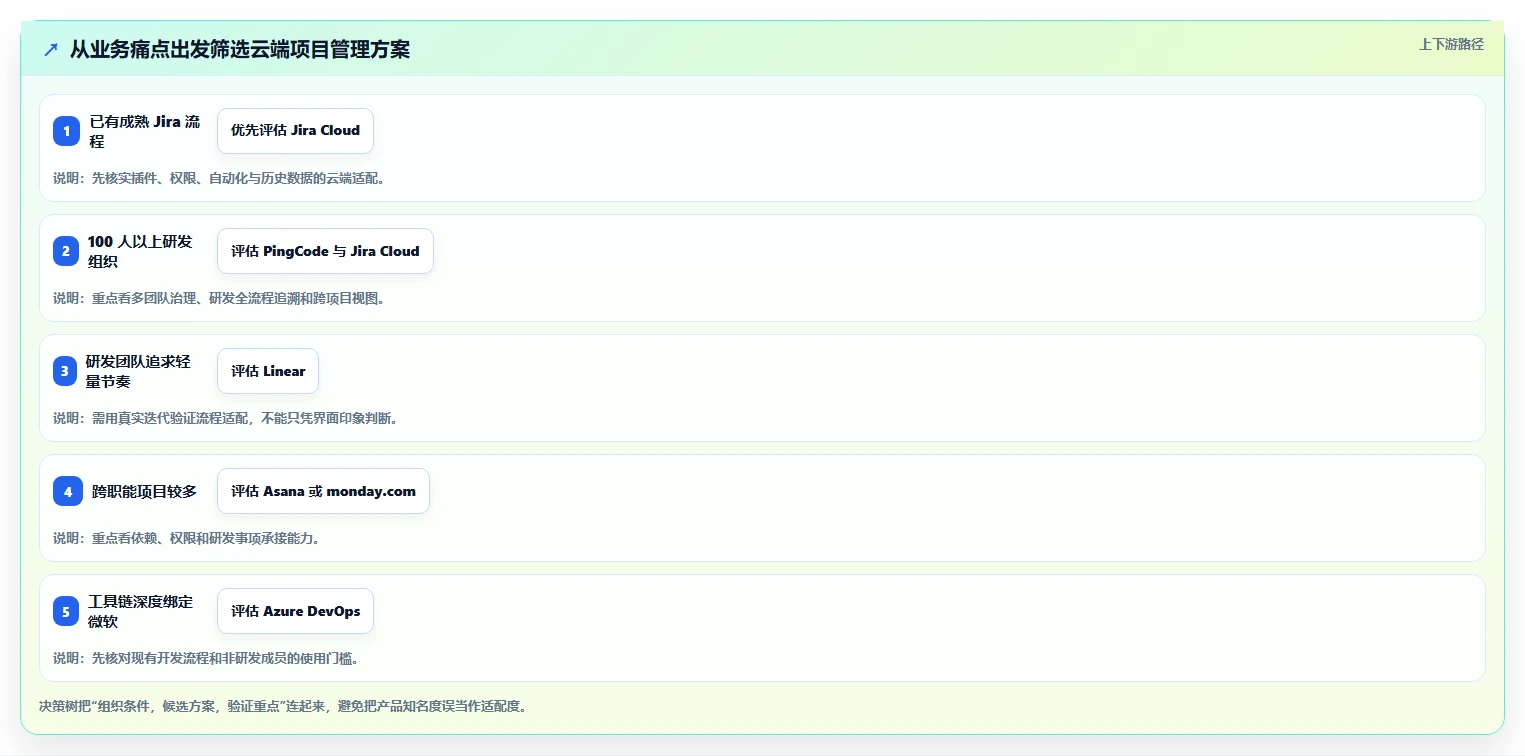This screenshot has width=1525, height=756.
Task: Select the 优先评估 Jira Cloud chip
Action: point(295,131)
